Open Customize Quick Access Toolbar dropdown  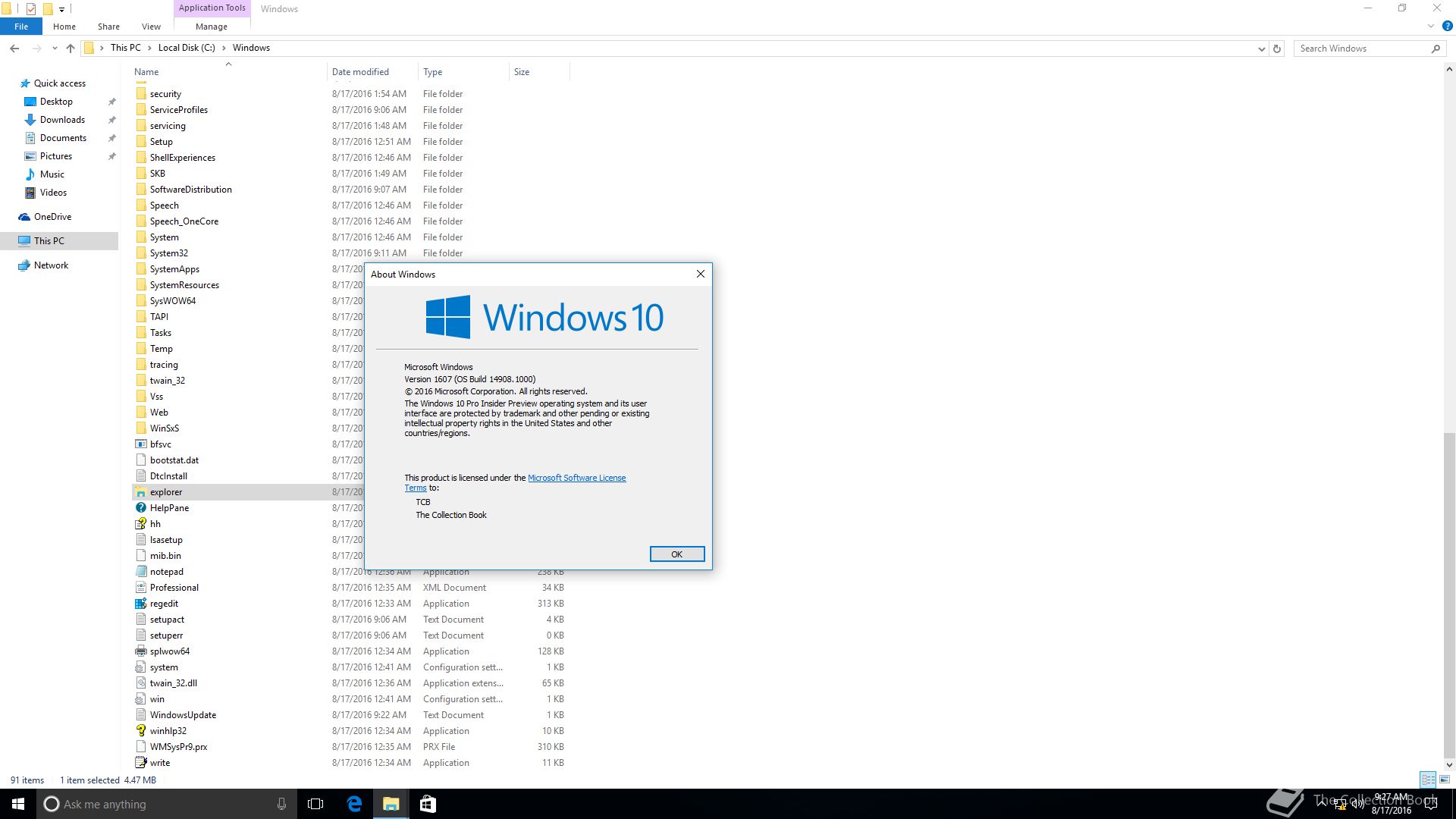pyautogui.click(x=62, y=9)
